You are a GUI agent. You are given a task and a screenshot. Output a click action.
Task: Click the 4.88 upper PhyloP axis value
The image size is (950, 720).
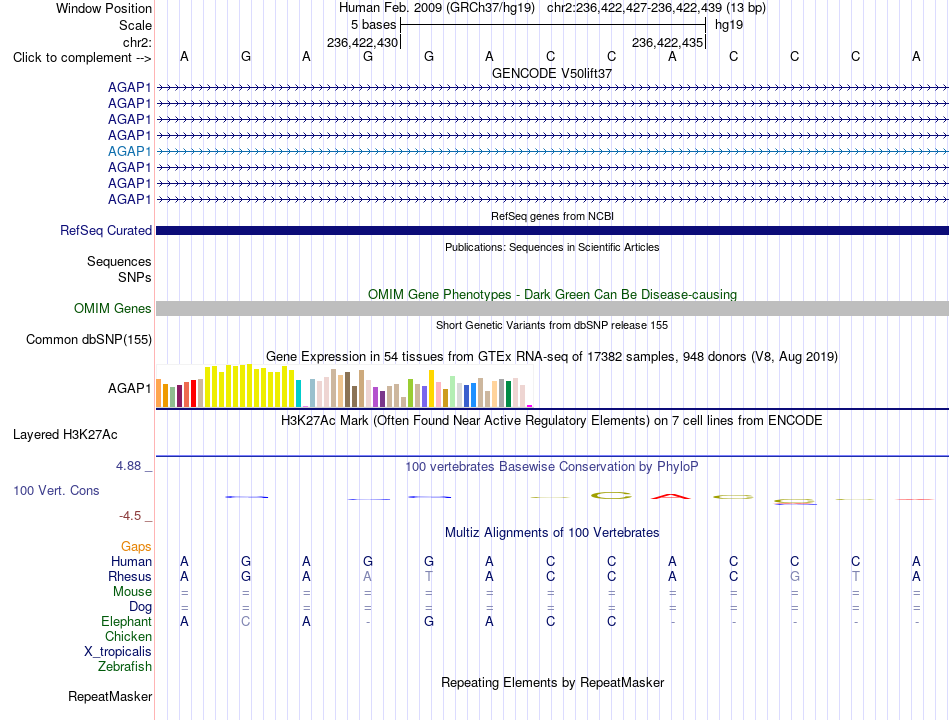click(128, 466)
